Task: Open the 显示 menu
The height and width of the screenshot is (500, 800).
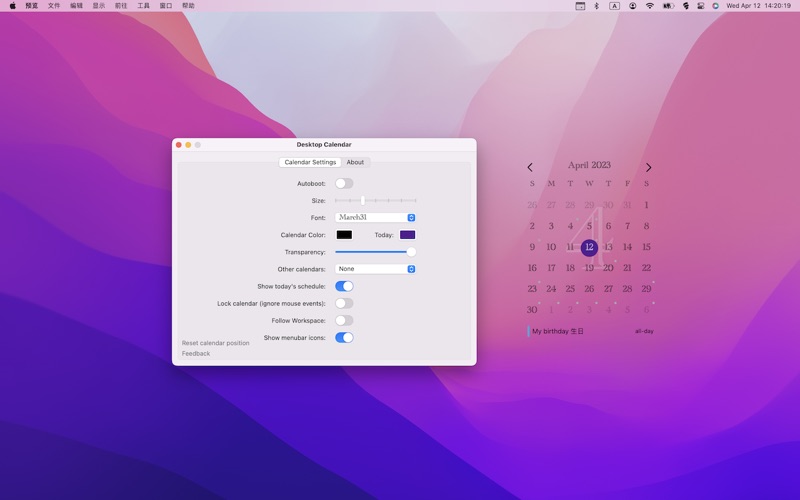Action: 98,6
